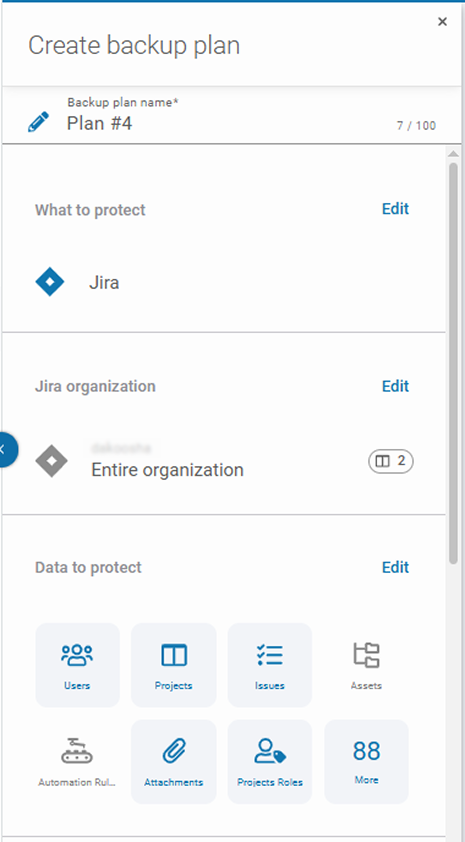
Task: Select the Users data tile
Action: click(77, 665)
